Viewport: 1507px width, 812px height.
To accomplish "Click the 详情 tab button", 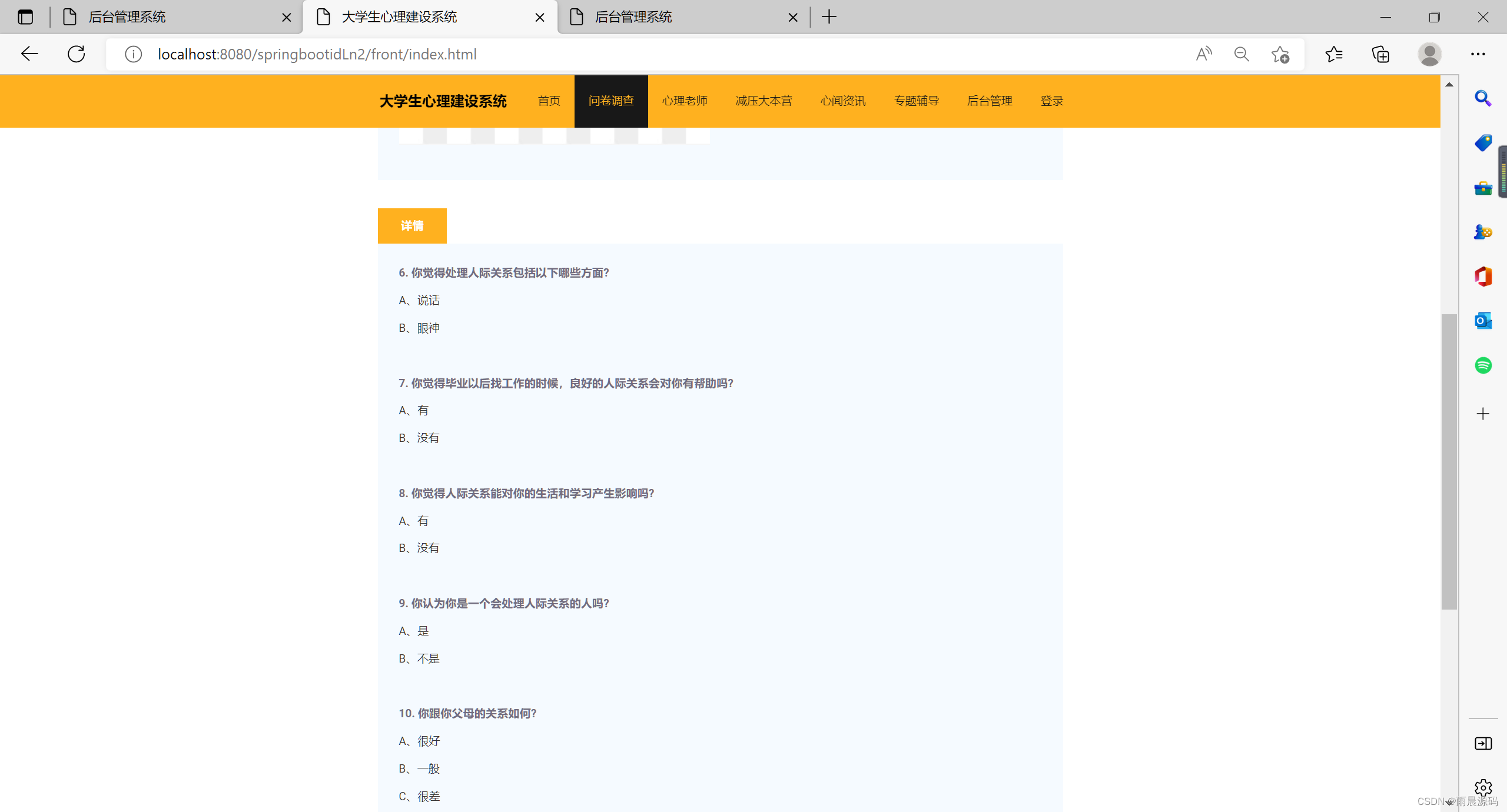I will click(x=412, y=226).
